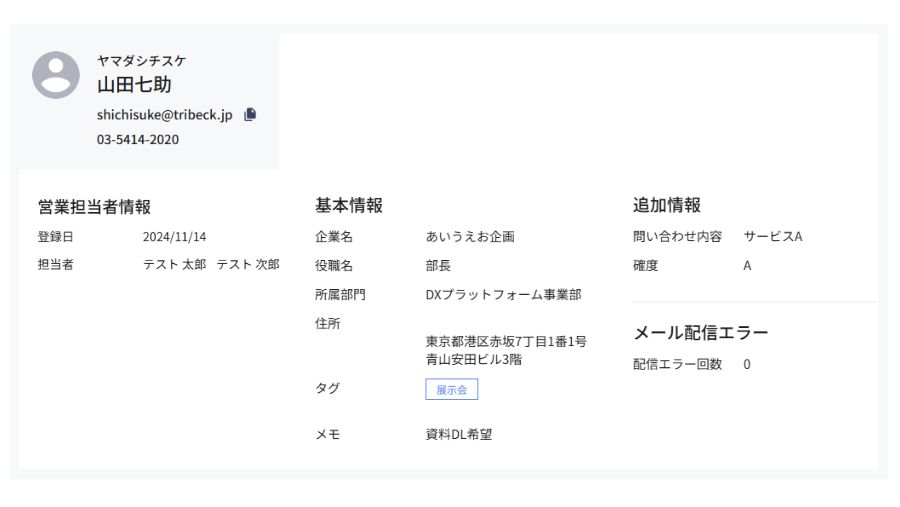Click the email shichisuke@tribeck.jp
Screen dimensions: 900x507
[x=164, y=115]
